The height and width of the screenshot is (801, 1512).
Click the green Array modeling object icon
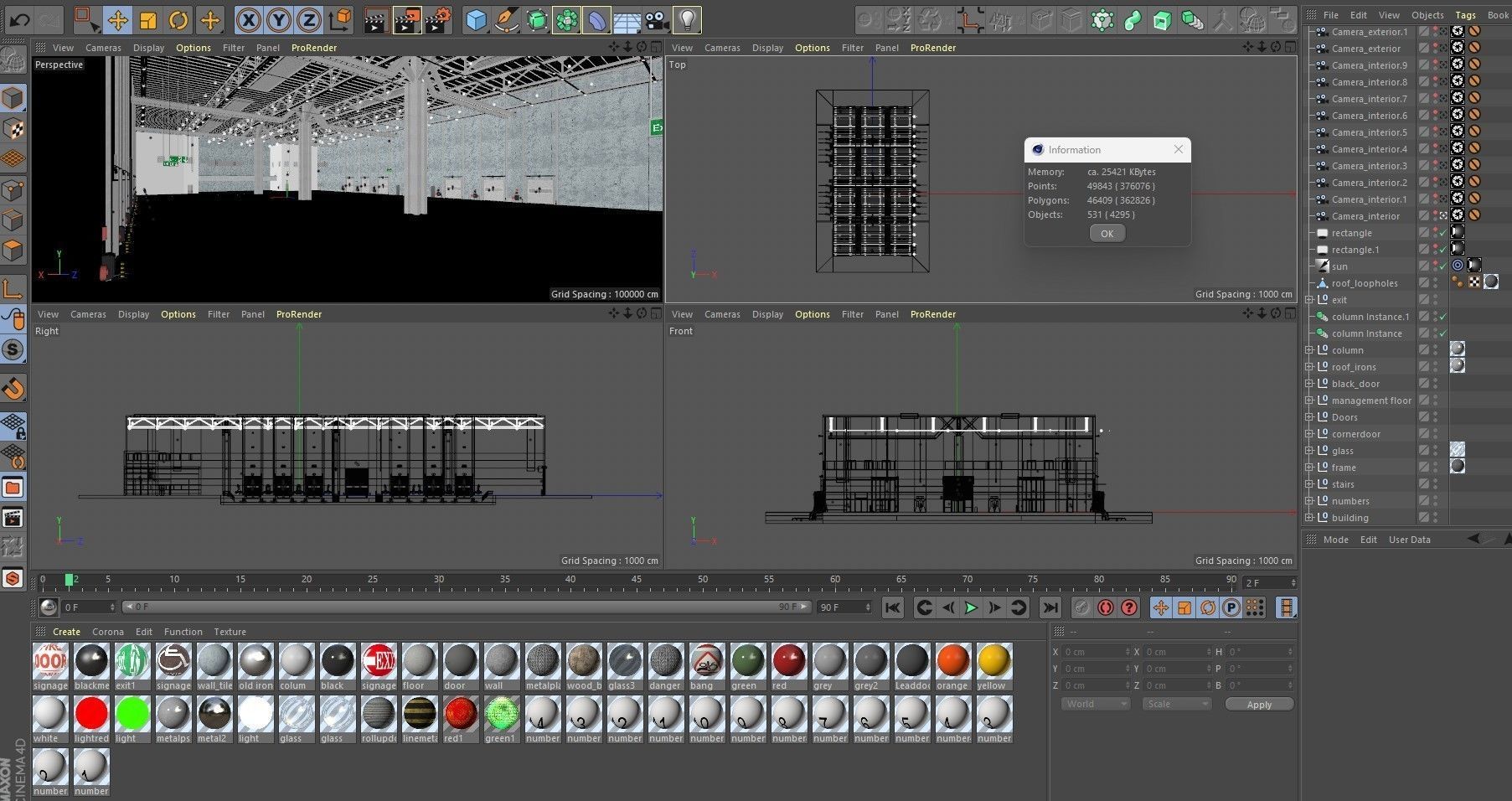[567, 19]
